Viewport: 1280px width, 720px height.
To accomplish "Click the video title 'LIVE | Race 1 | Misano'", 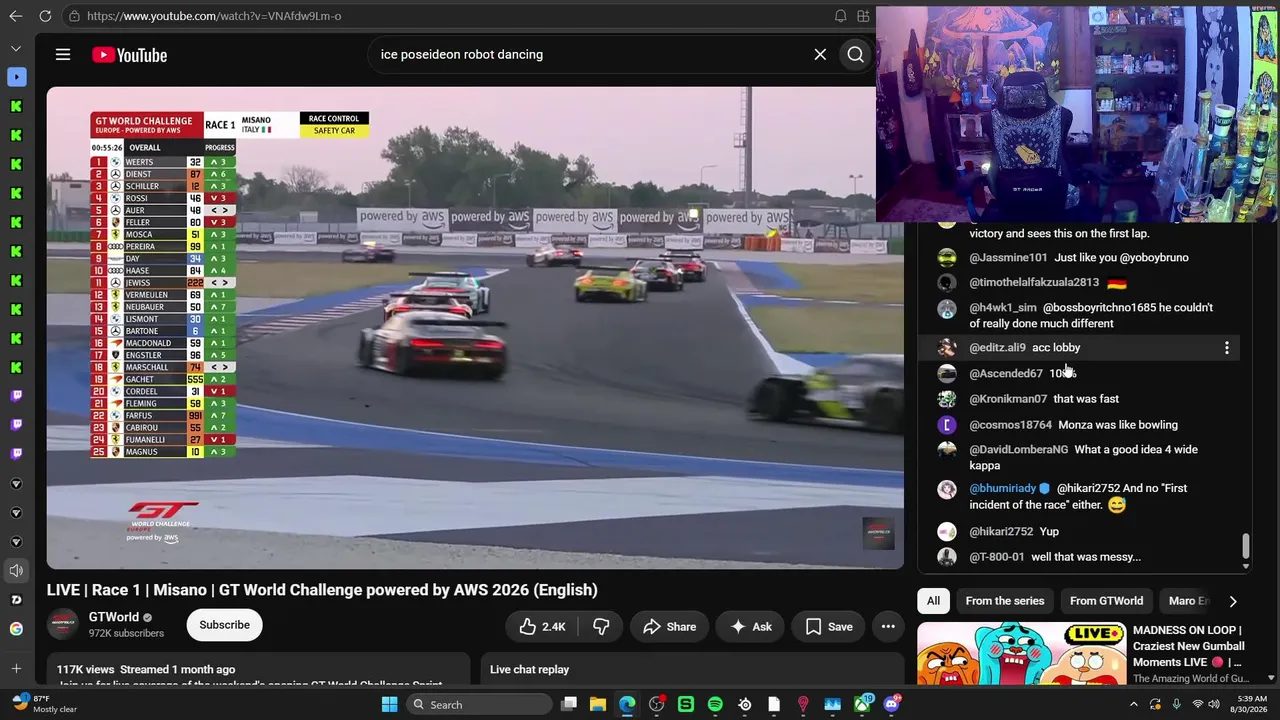I will click(322, 590).
